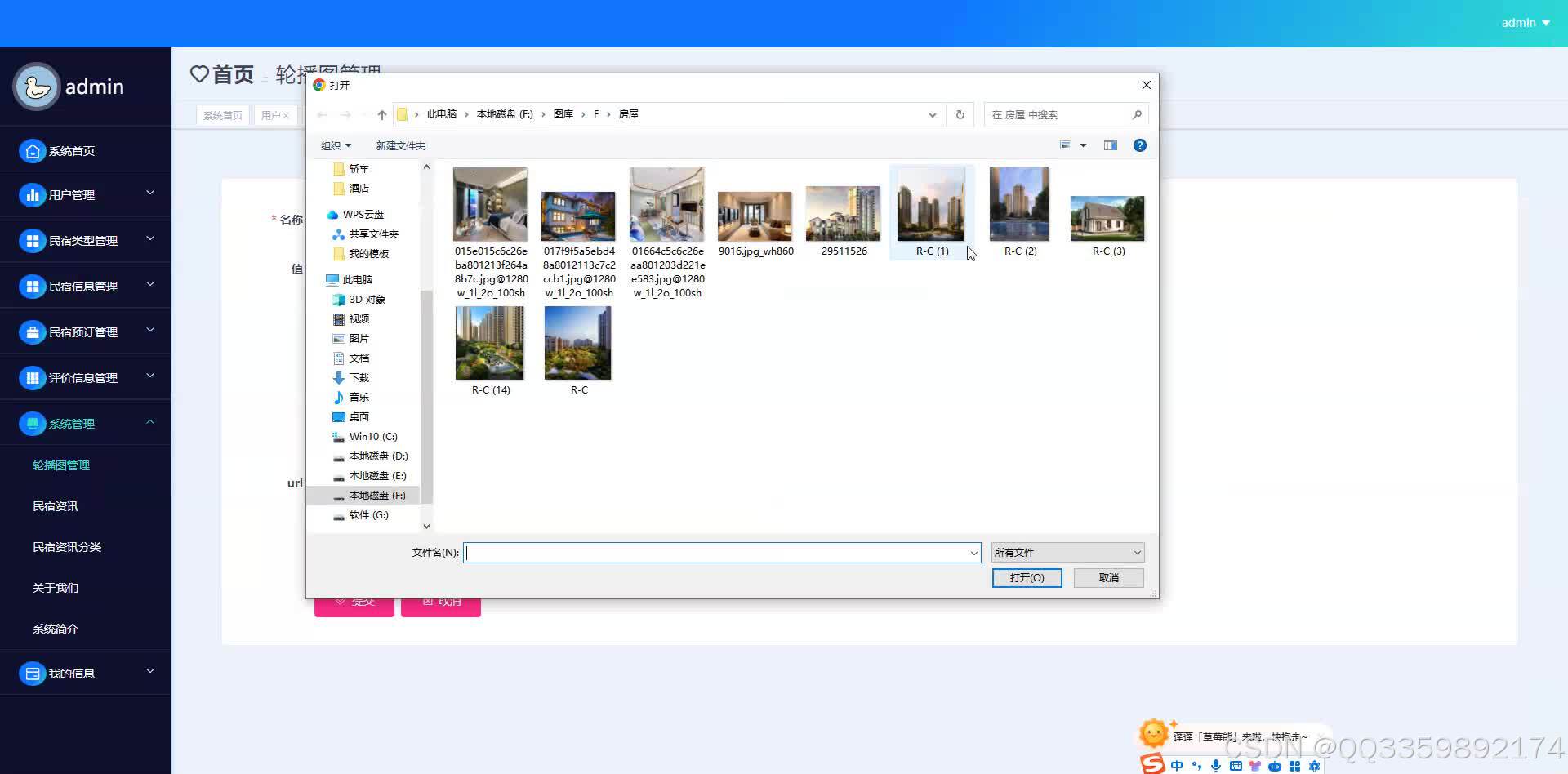The image size is (1568, 774).
Task: Expand the 民宿信息管理 menu chevron
Action: coord(150,284)
